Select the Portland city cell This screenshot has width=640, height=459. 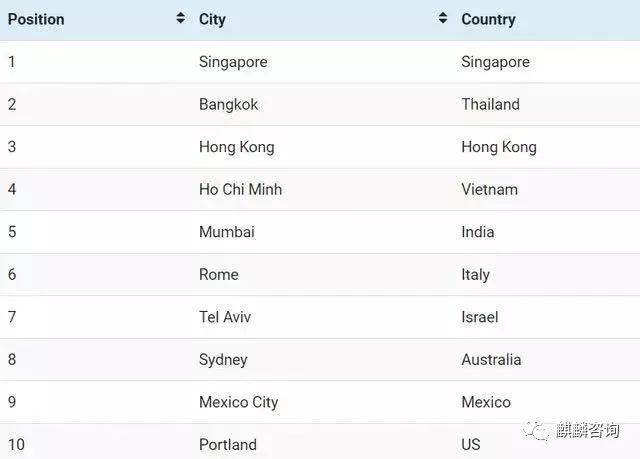coord(228,444)
